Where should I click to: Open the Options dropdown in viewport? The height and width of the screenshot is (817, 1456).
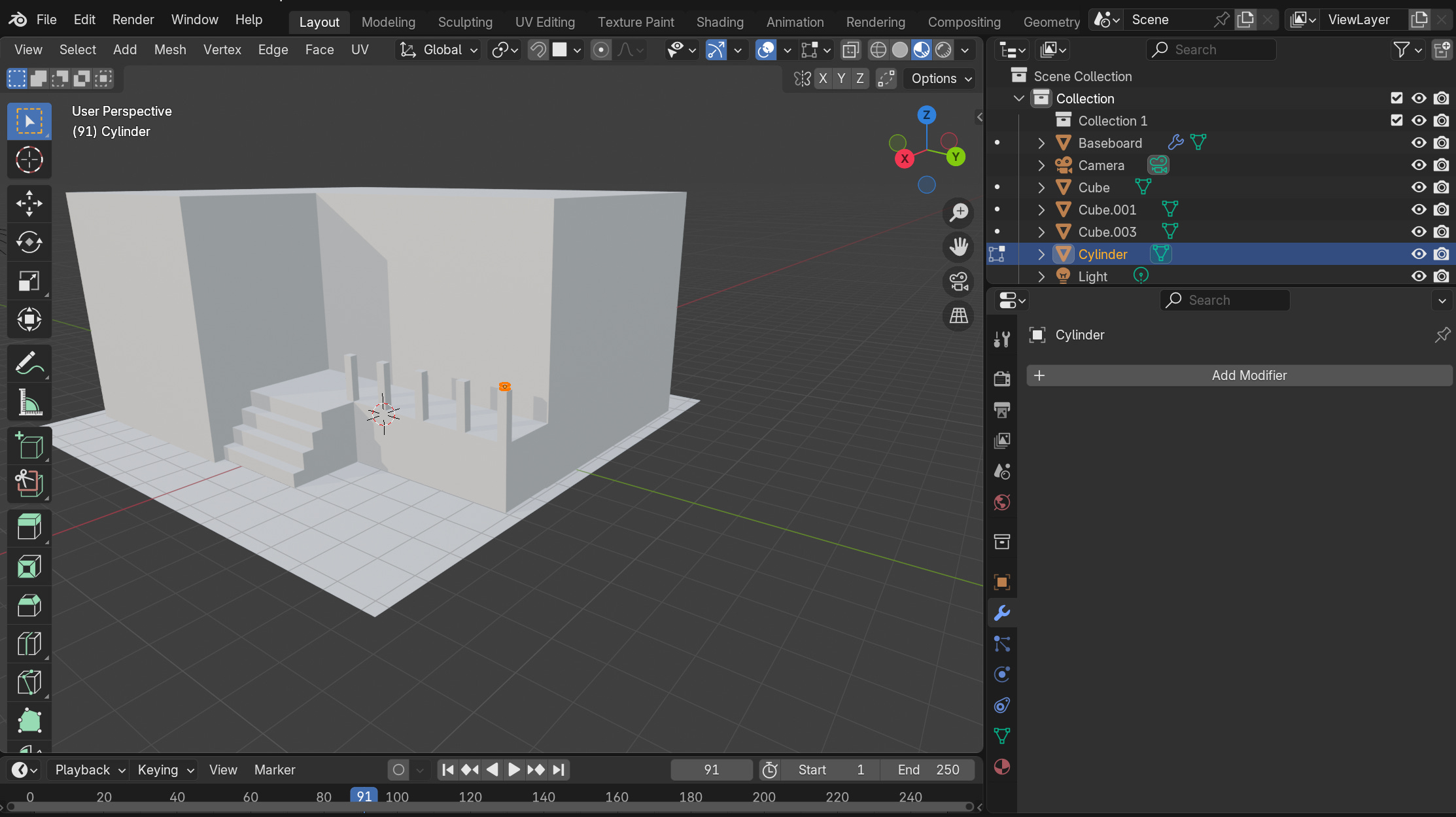(941, 78)
